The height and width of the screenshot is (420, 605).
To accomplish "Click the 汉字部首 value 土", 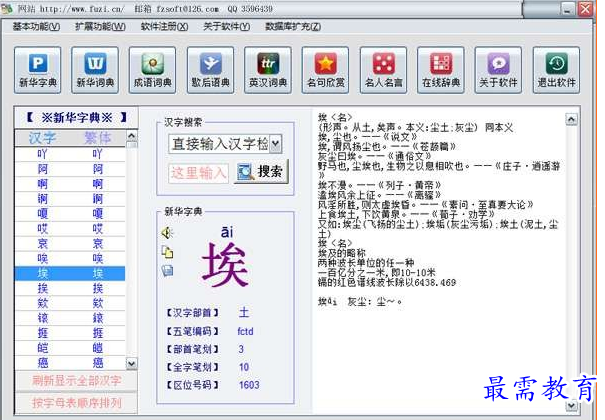I will [244, 312].
